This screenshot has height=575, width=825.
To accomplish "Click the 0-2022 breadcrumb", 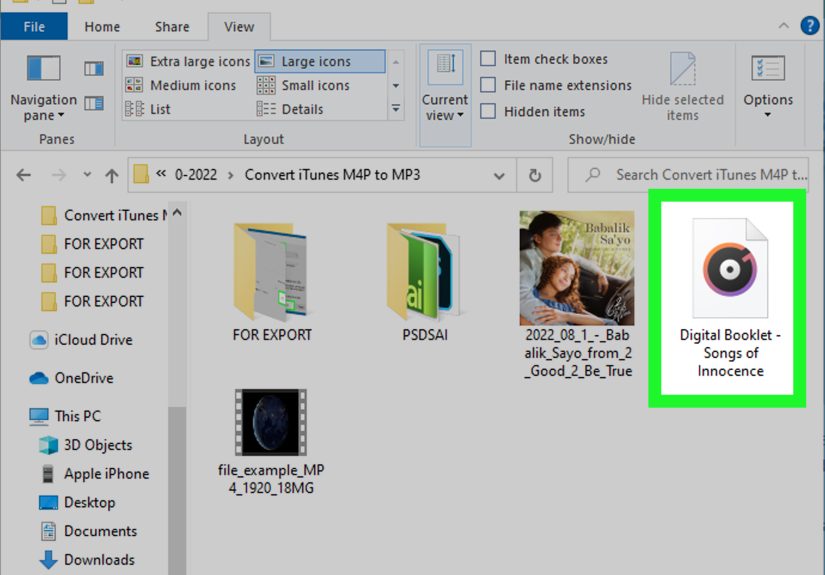I will point(195,175).
